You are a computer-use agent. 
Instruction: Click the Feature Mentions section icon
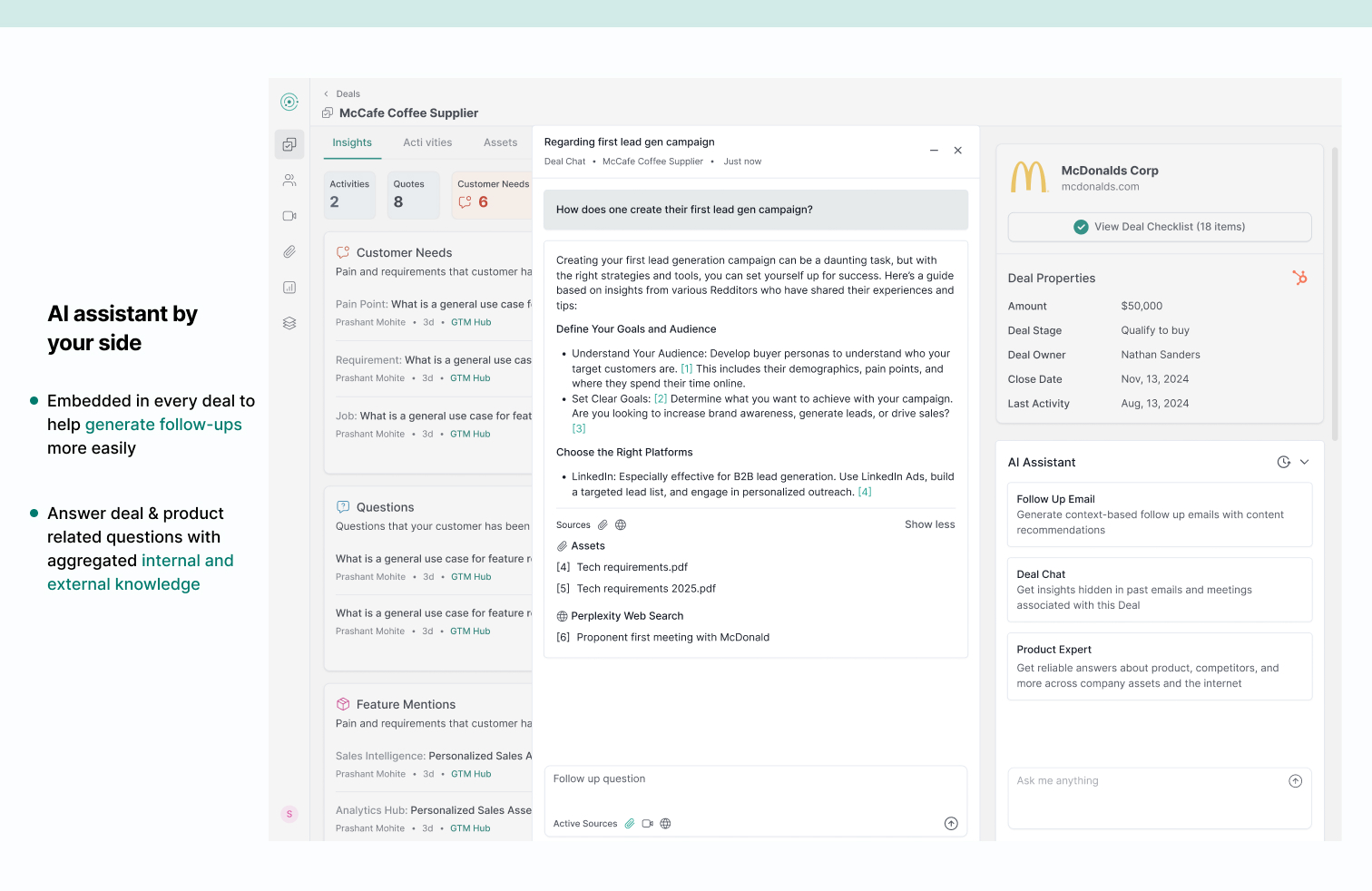click(343, 704)
